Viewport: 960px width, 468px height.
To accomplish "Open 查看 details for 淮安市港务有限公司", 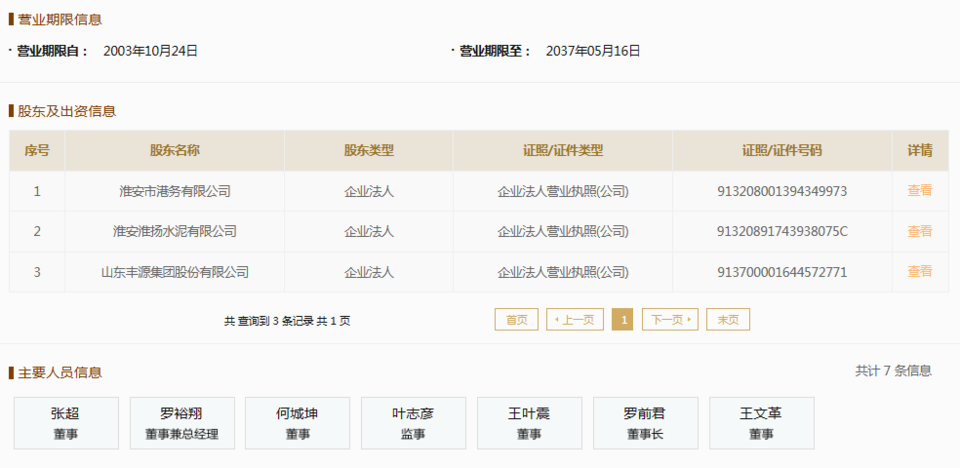I will point(919,190).
